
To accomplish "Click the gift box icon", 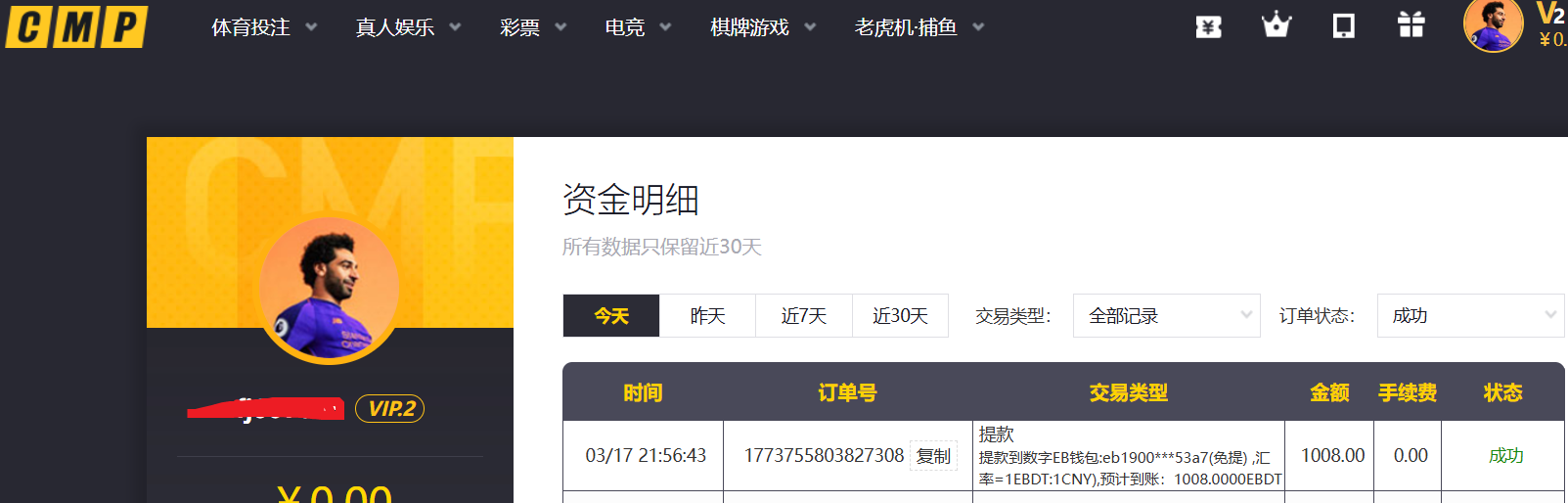I will tap(1411, 25).
